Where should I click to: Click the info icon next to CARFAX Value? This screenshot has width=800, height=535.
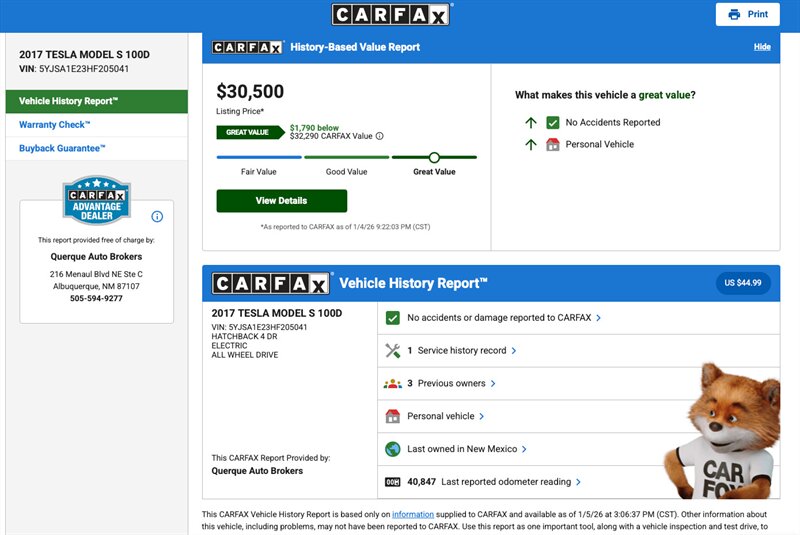pyautogui.click(x=380, y=136)
